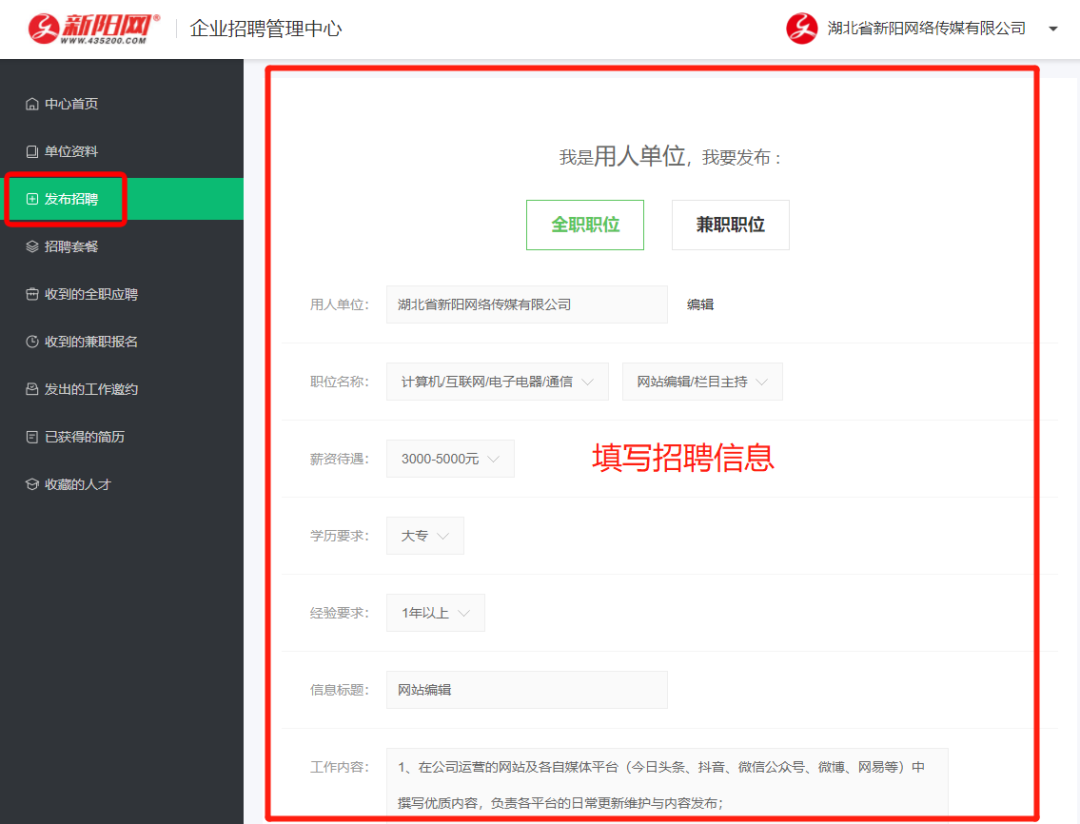Click the 单位资料 sidebar icon

[x=32, y=152]
